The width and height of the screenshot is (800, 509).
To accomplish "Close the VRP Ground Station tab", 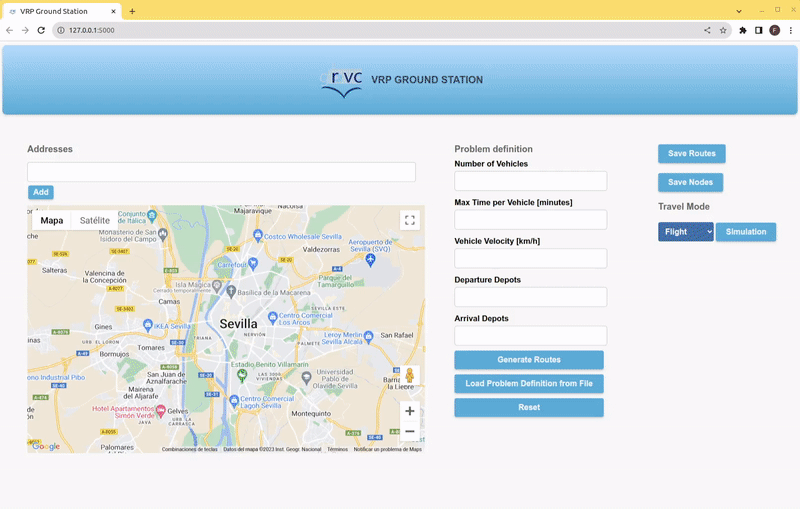I will pyautogui.click(x=113, y=11).
